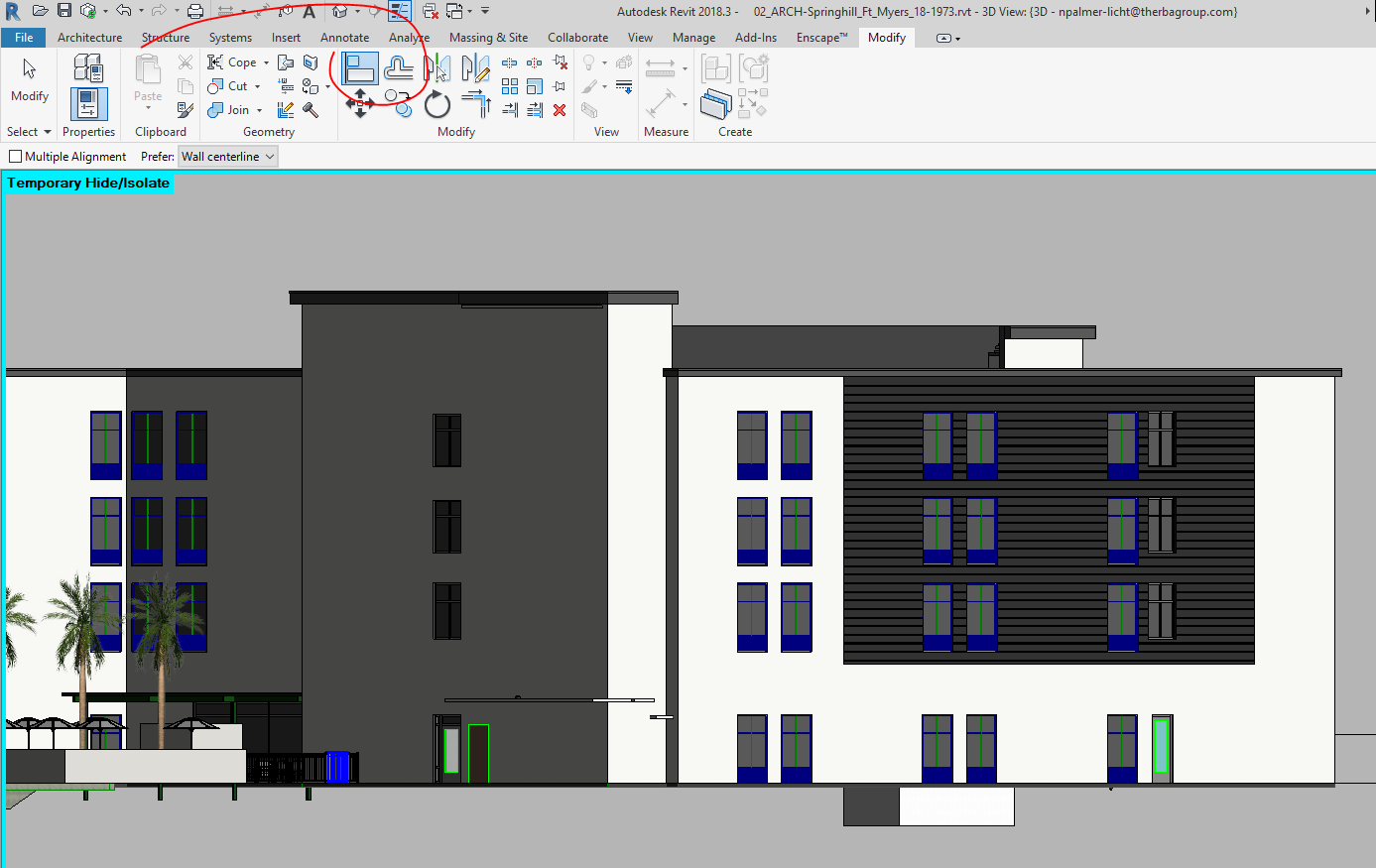
Task: Click Close Hidden Windows icon
Action: [x=431, y=11]
